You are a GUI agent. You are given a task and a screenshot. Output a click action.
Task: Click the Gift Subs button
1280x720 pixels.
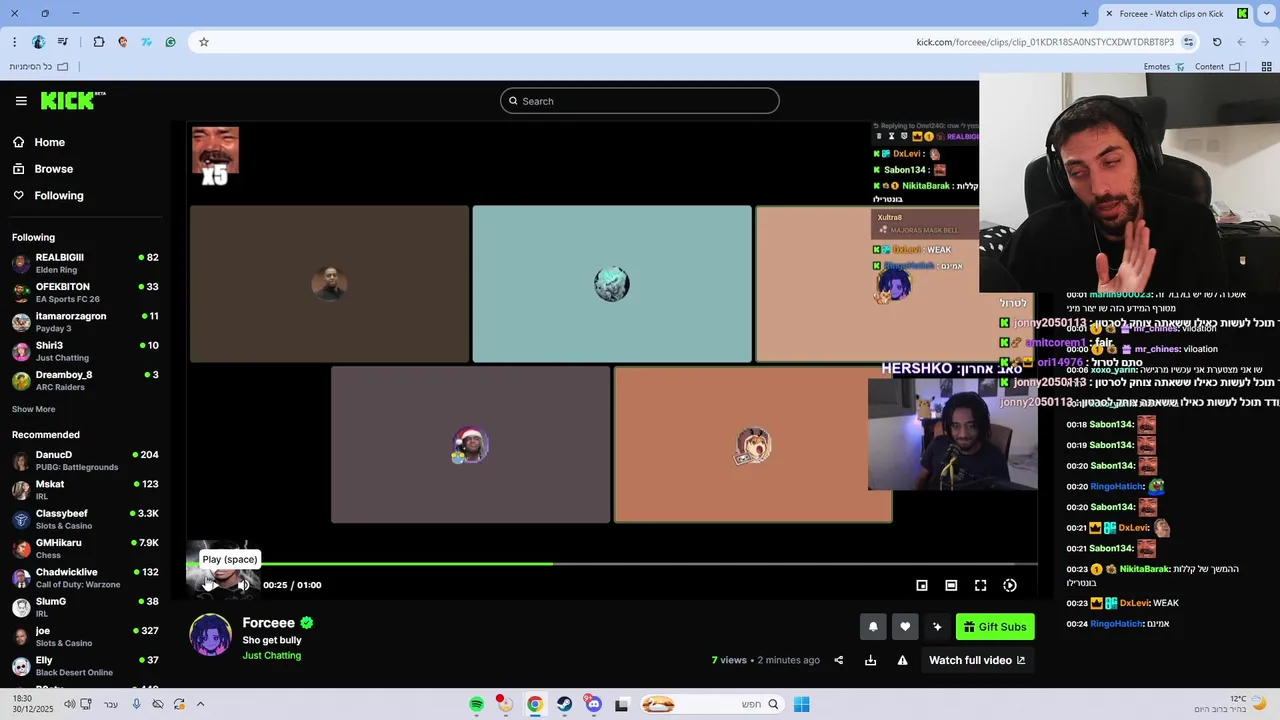click(995, 627)
